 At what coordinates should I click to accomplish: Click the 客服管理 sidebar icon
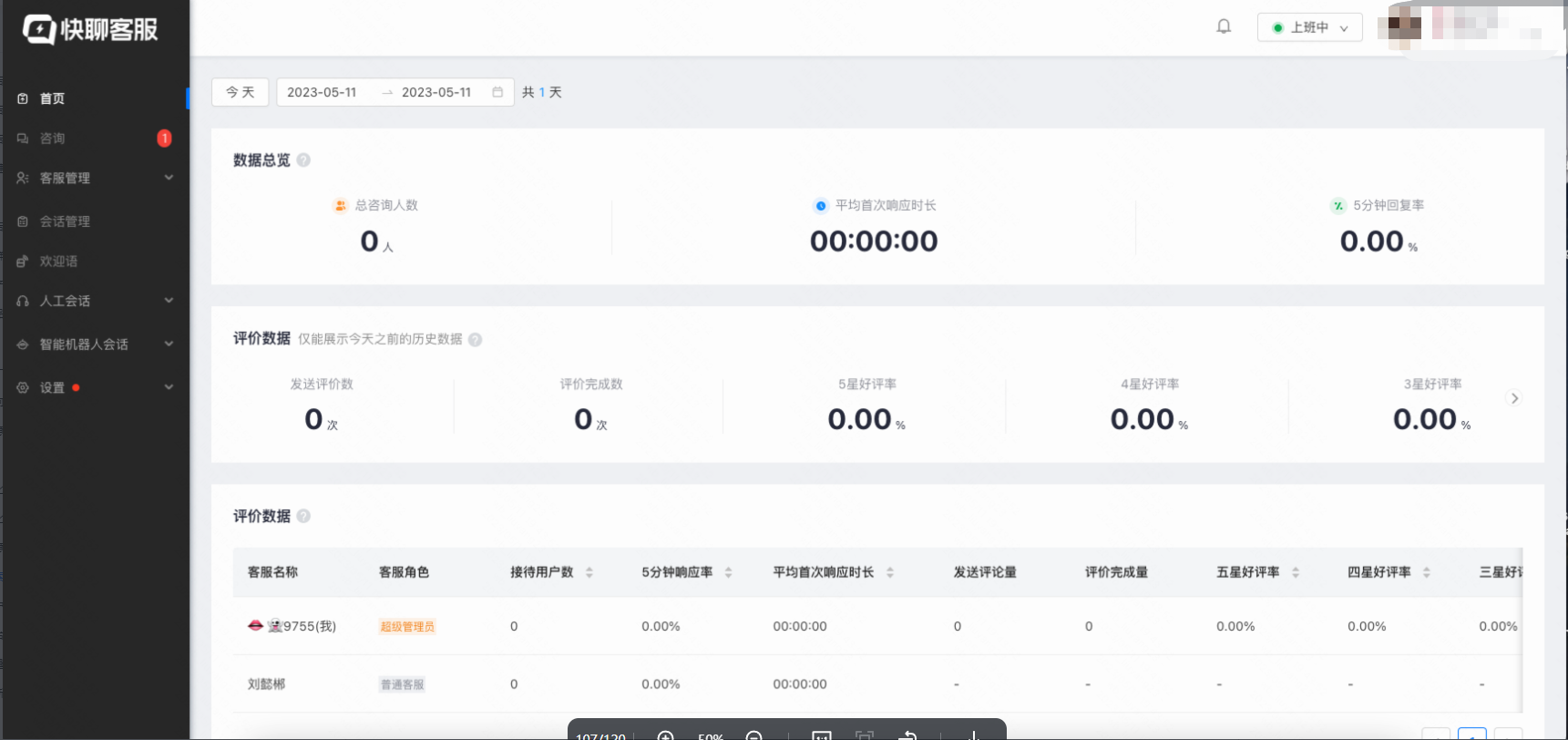[x=23, y=178]
